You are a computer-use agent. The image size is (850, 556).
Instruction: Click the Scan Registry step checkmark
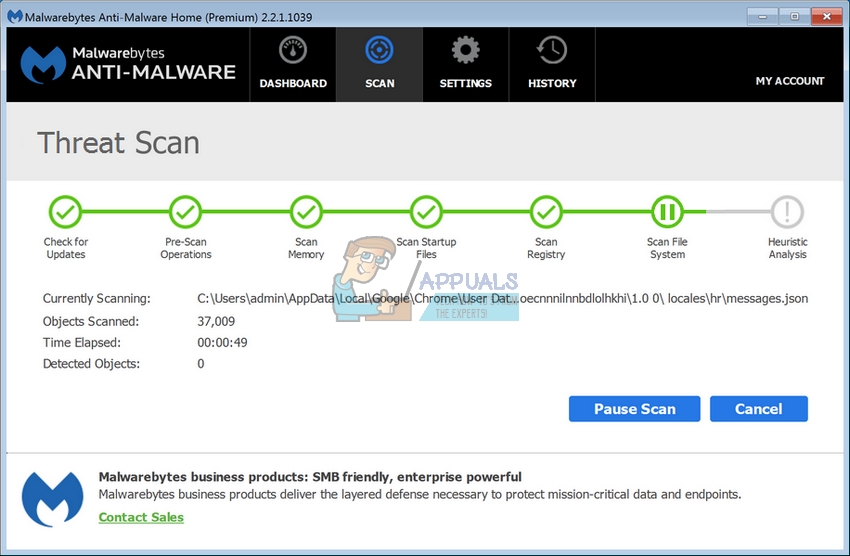tap(546, 212)
